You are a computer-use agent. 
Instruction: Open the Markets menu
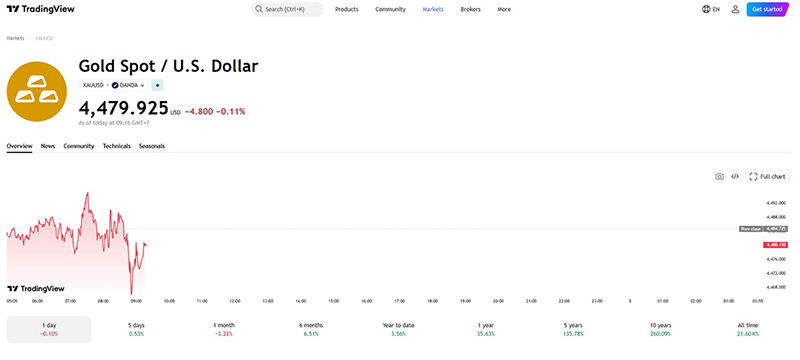(433, 9)
